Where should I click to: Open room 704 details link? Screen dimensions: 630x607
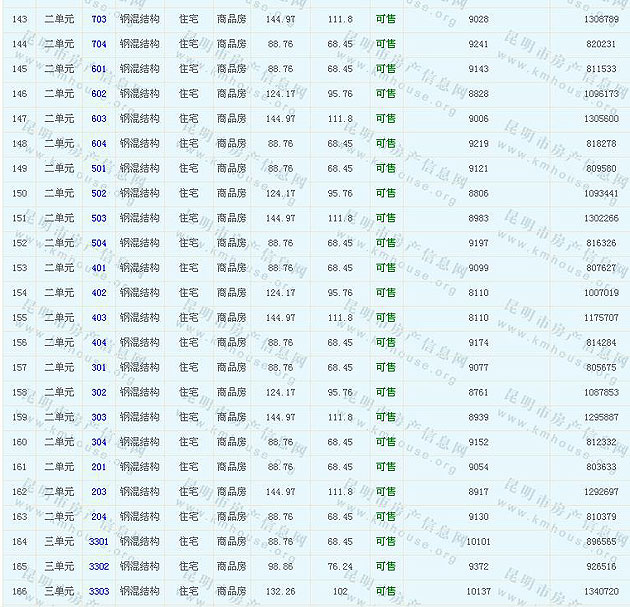pos(98,44)
